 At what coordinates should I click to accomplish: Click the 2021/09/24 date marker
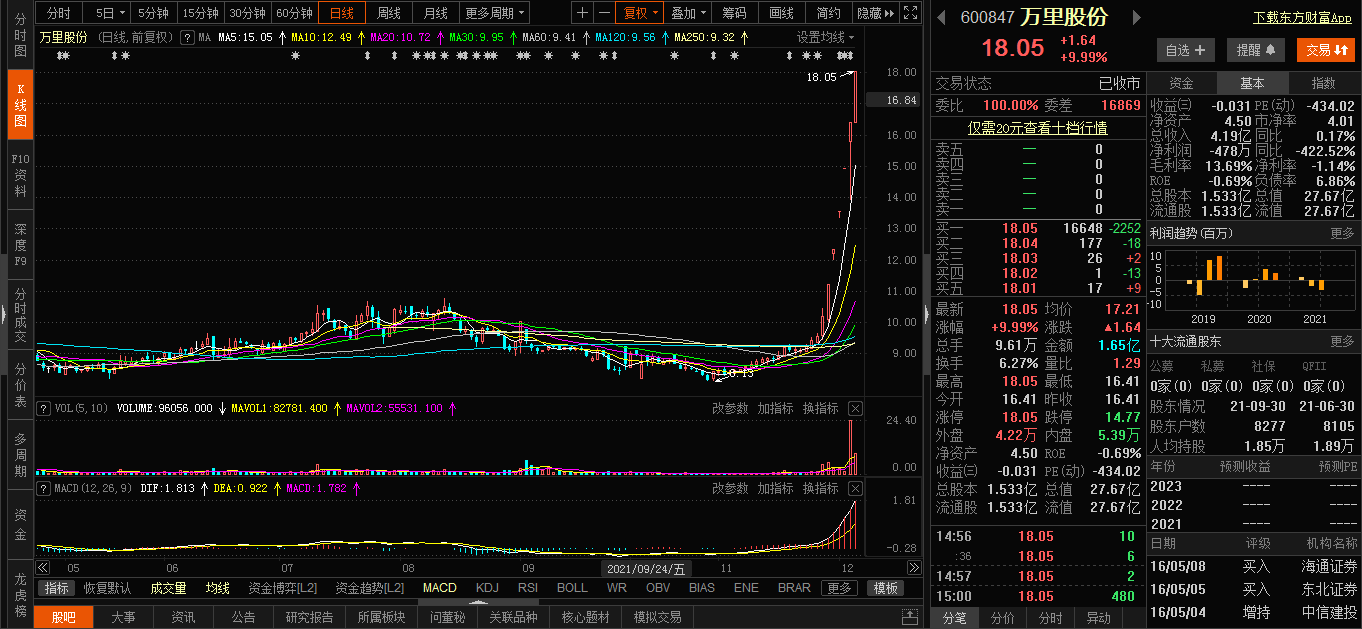(x=644, y=568)
